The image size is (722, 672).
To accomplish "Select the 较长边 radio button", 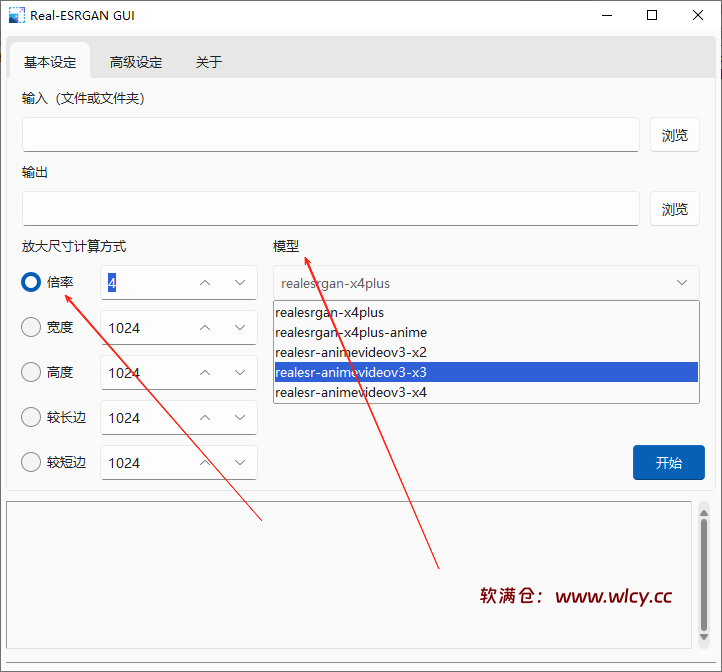I will (x=31, y=417).
